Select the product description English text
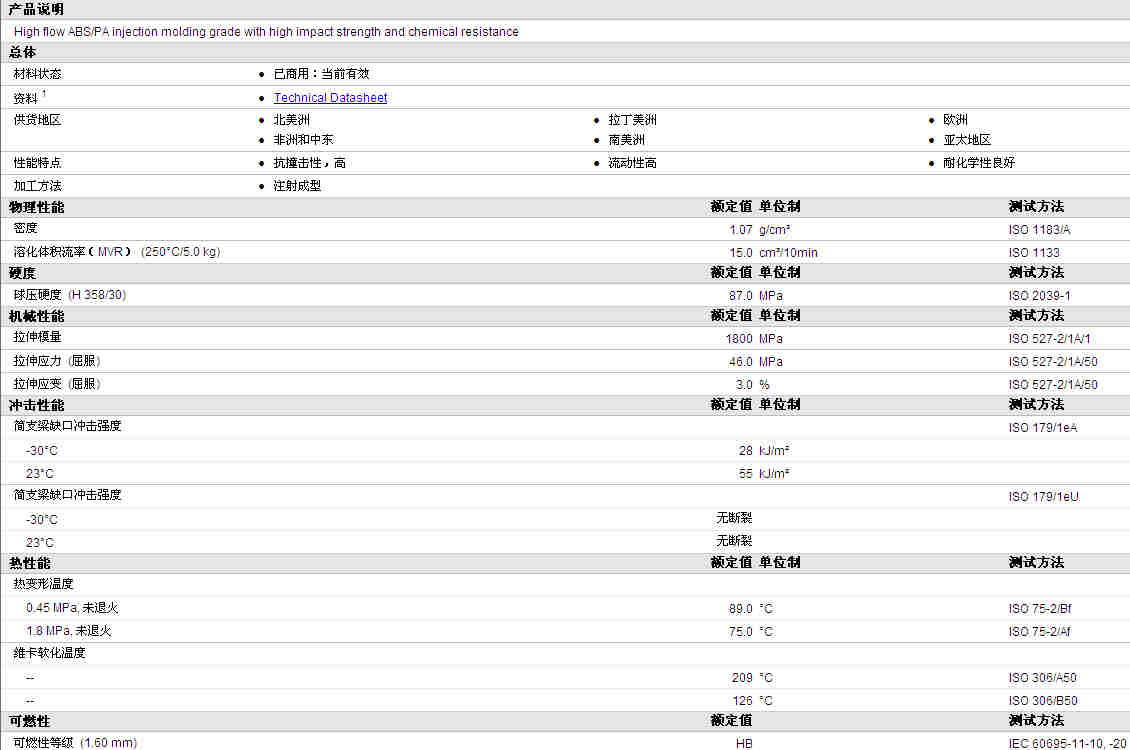The width and height of the screenshot is (1130, 750). click(x=266, y=32)
